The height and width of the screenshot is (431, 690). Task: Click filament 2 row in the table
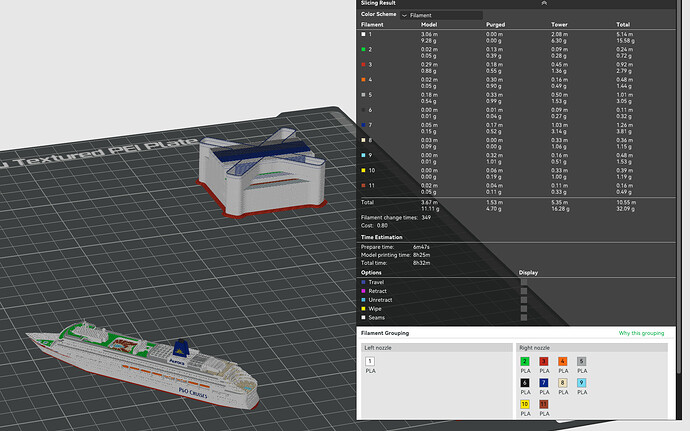click(518, 53)
